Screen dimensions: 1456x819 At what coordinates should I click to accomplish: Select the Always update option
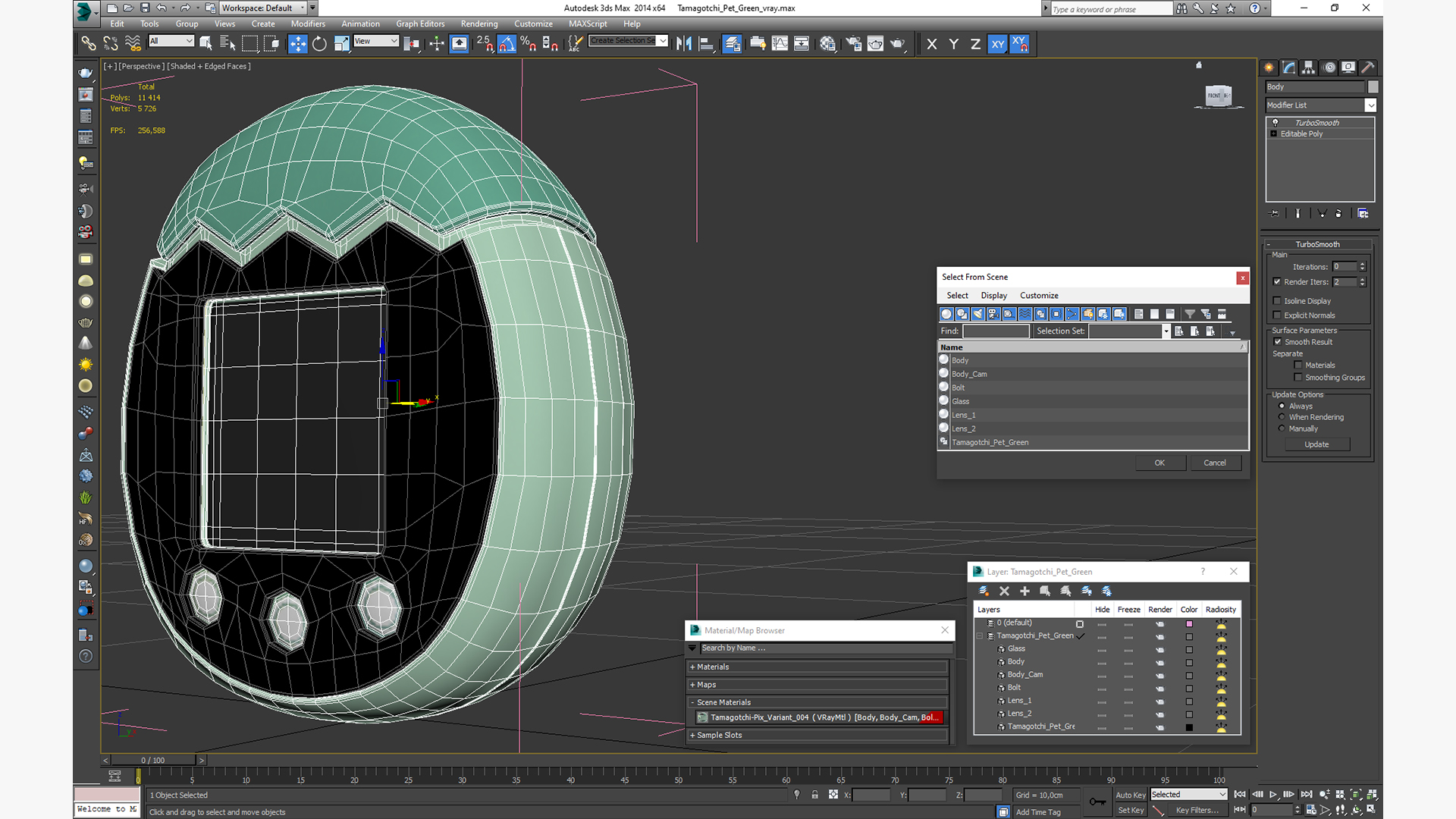(x=1282, y=406)
